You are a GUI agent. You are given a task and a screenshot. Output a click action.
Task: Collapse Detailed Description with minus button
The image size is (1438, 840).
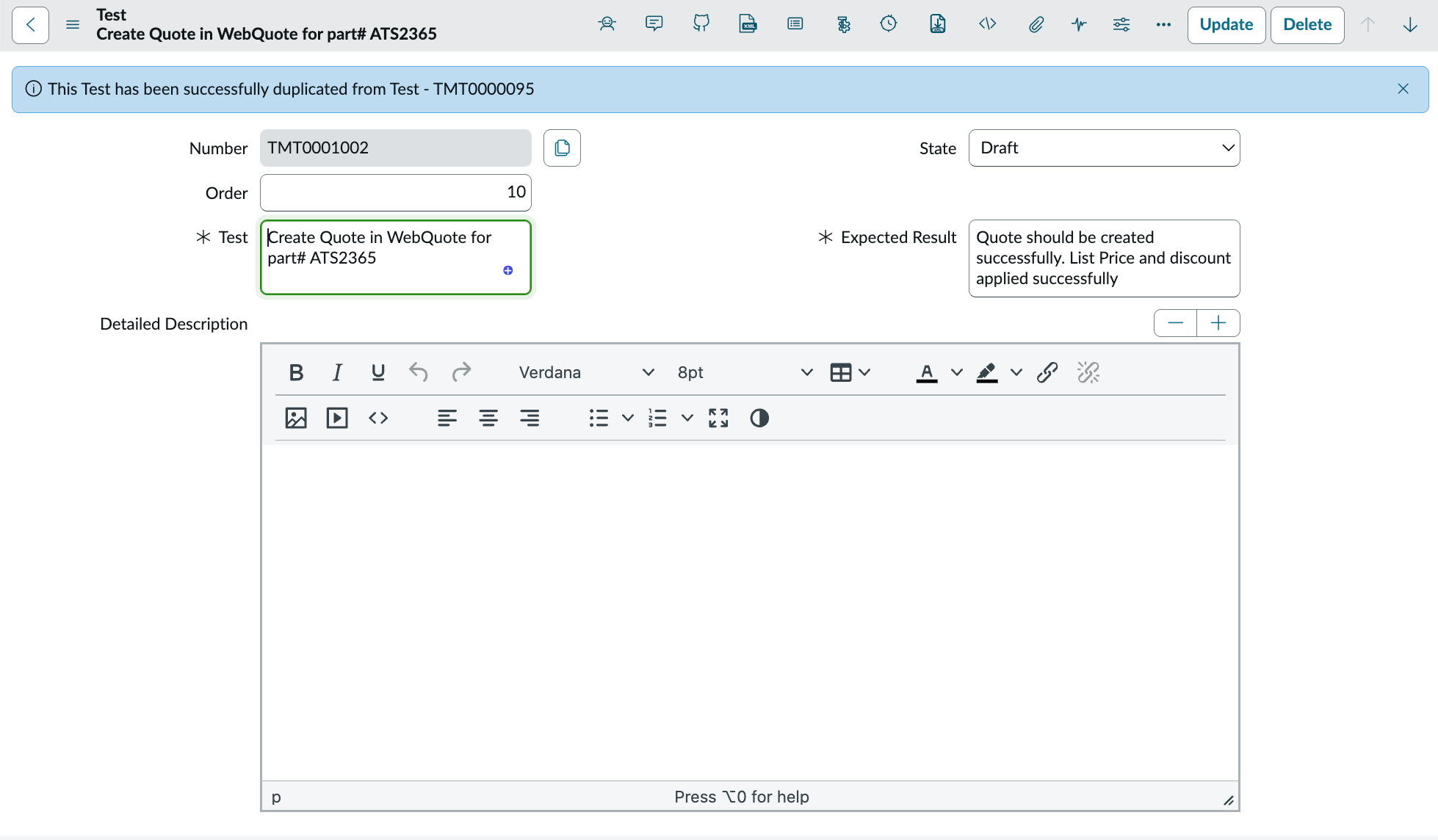1175,323
